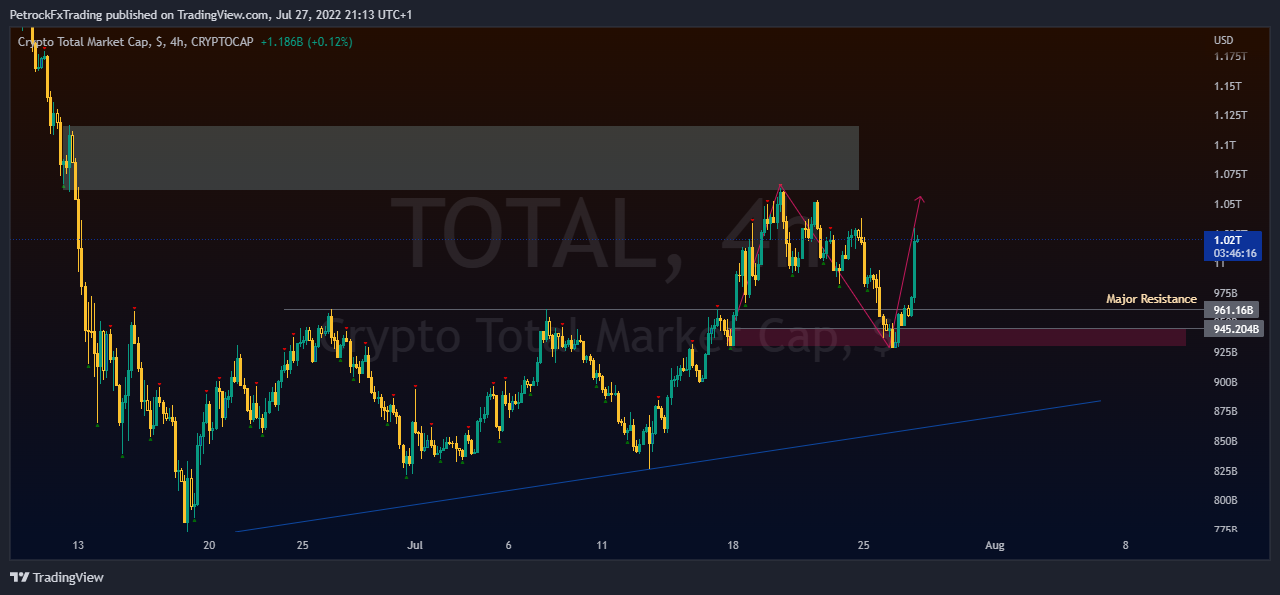
Task: Click the 825B price axis label
Action: [1225, 471]
